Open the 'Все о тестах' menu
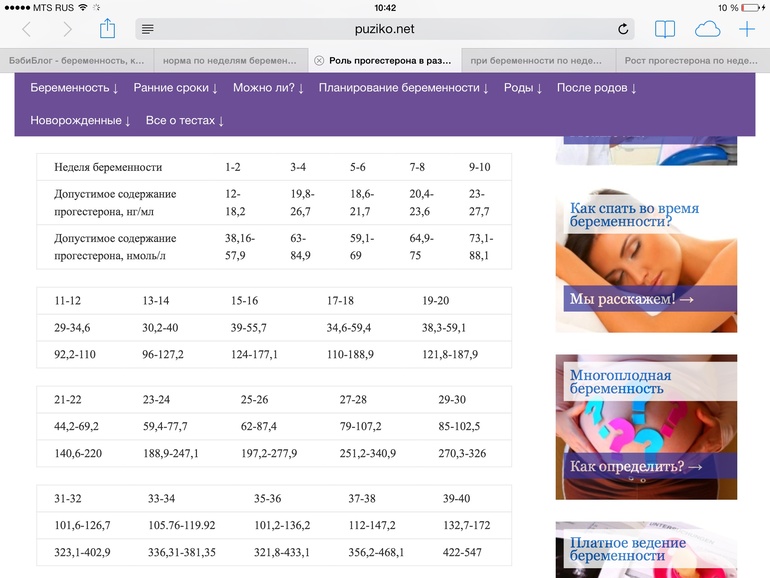 184,121
